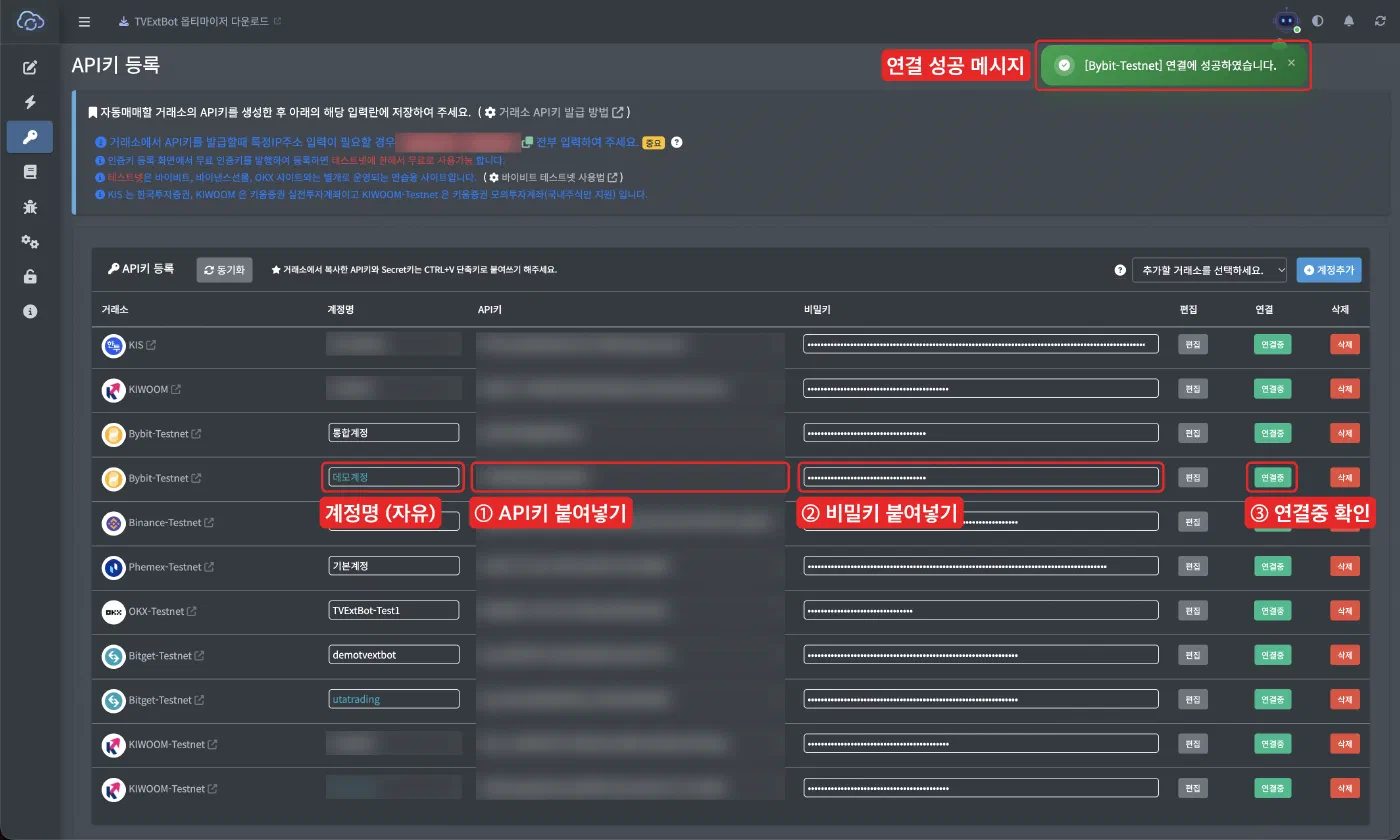Click 연결중 button in OKX-Testnet row
The image size is (1400, 840).
[x=1272, y=610]
